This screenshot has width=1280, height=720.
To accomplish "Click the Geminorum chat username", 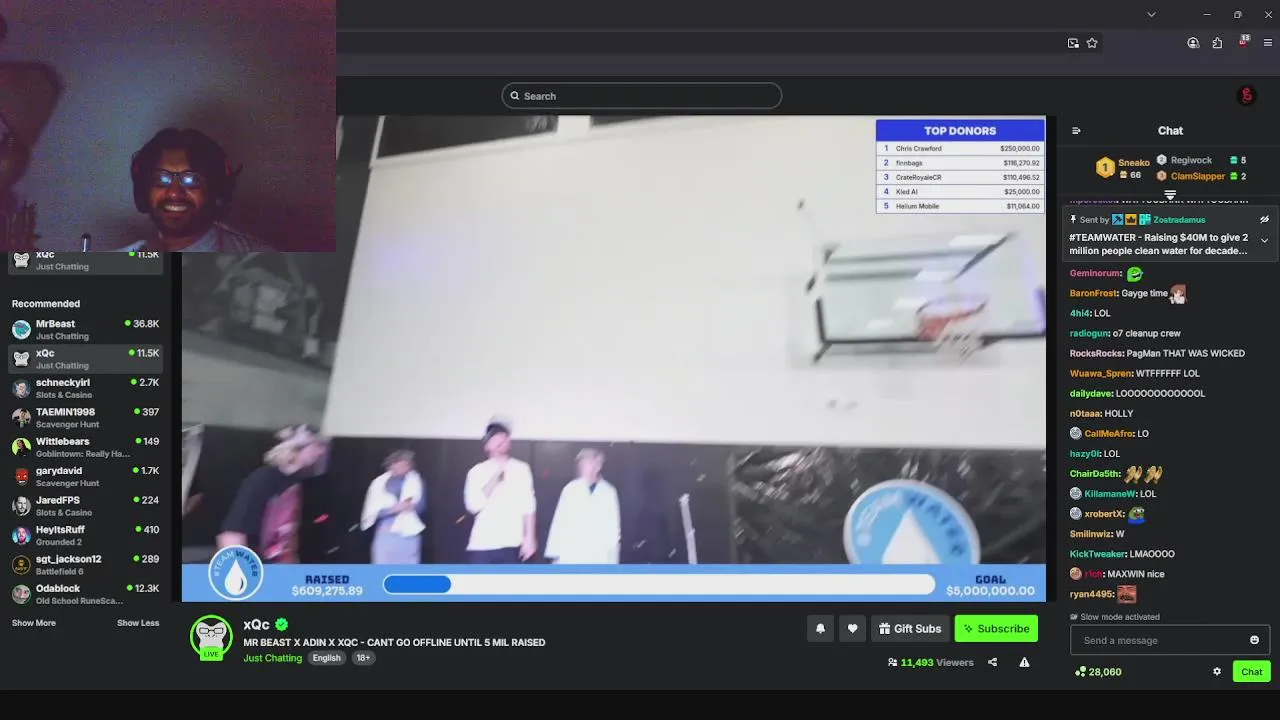I will pos(1096,273).
